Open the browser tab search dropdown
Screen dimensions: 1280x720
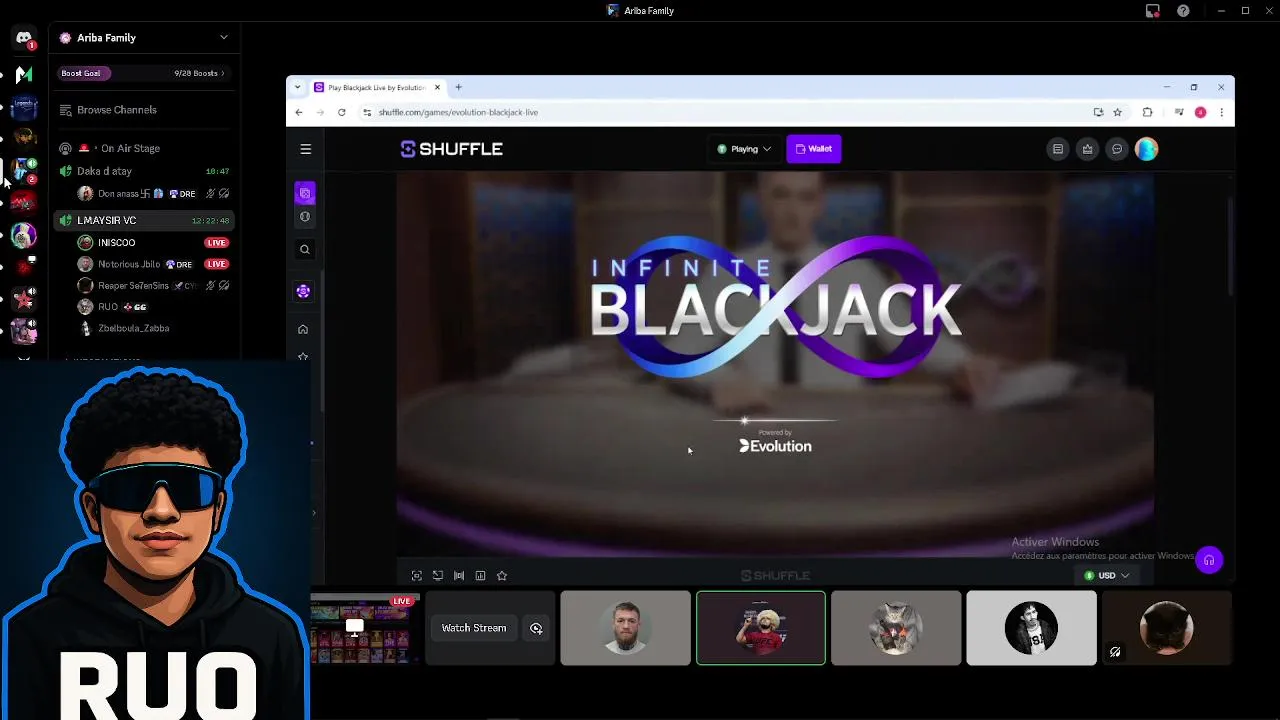[297, 87]
